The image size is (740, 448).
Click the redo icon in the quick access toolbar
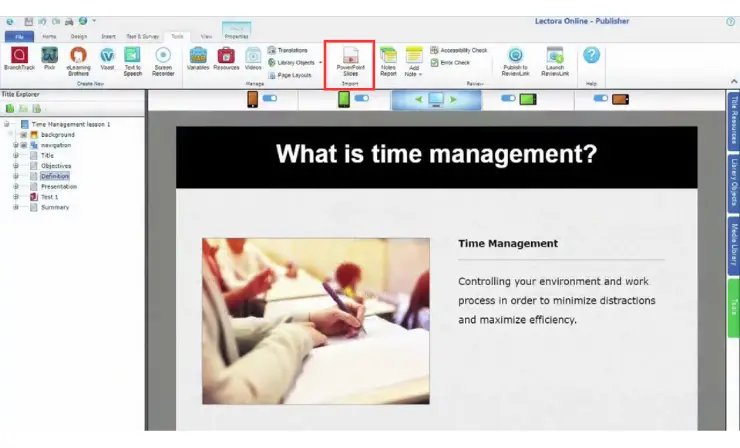[x=56, y=21]
